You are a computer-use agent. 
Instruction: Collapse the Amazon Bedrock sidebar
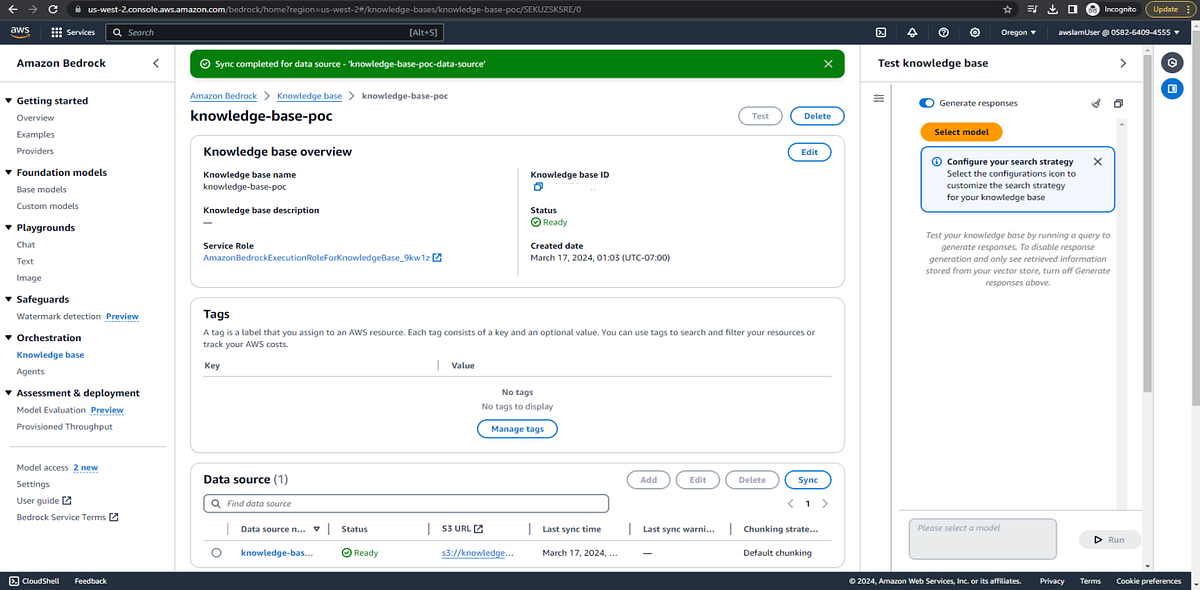tap(155, 63)
